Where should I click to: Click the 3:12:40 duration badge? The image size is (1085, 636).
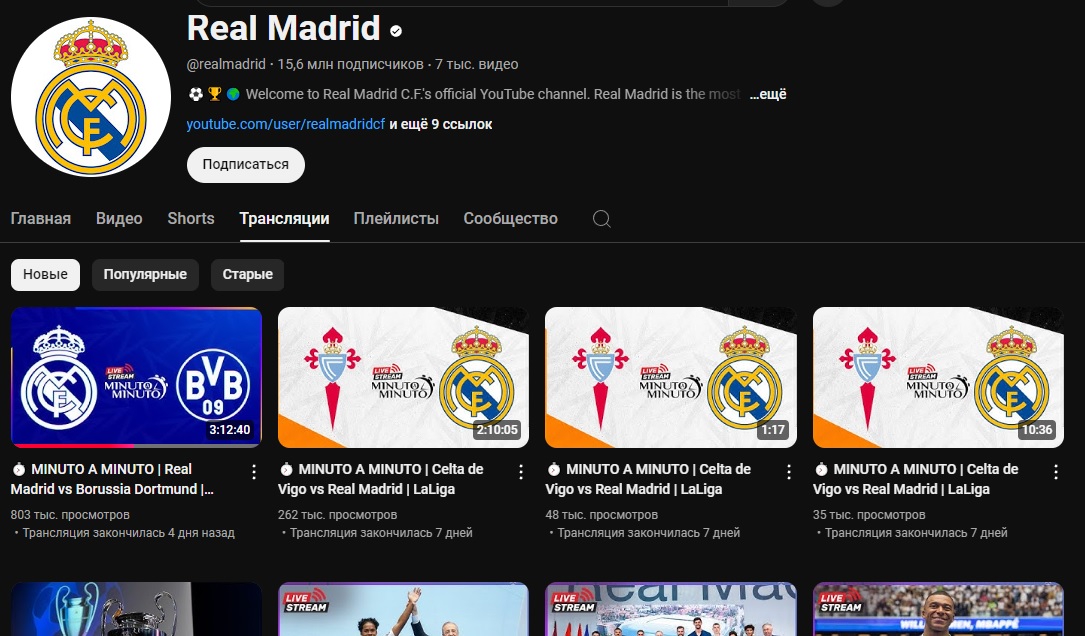click(x=230, y=430)
